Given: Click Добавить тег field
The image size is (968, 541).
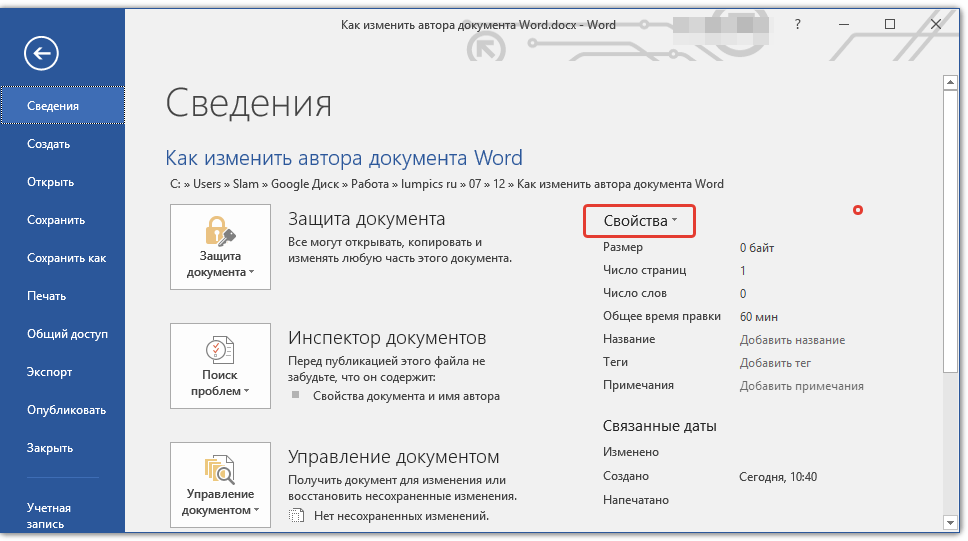Looking at the screenshot, I should [775, 363].
